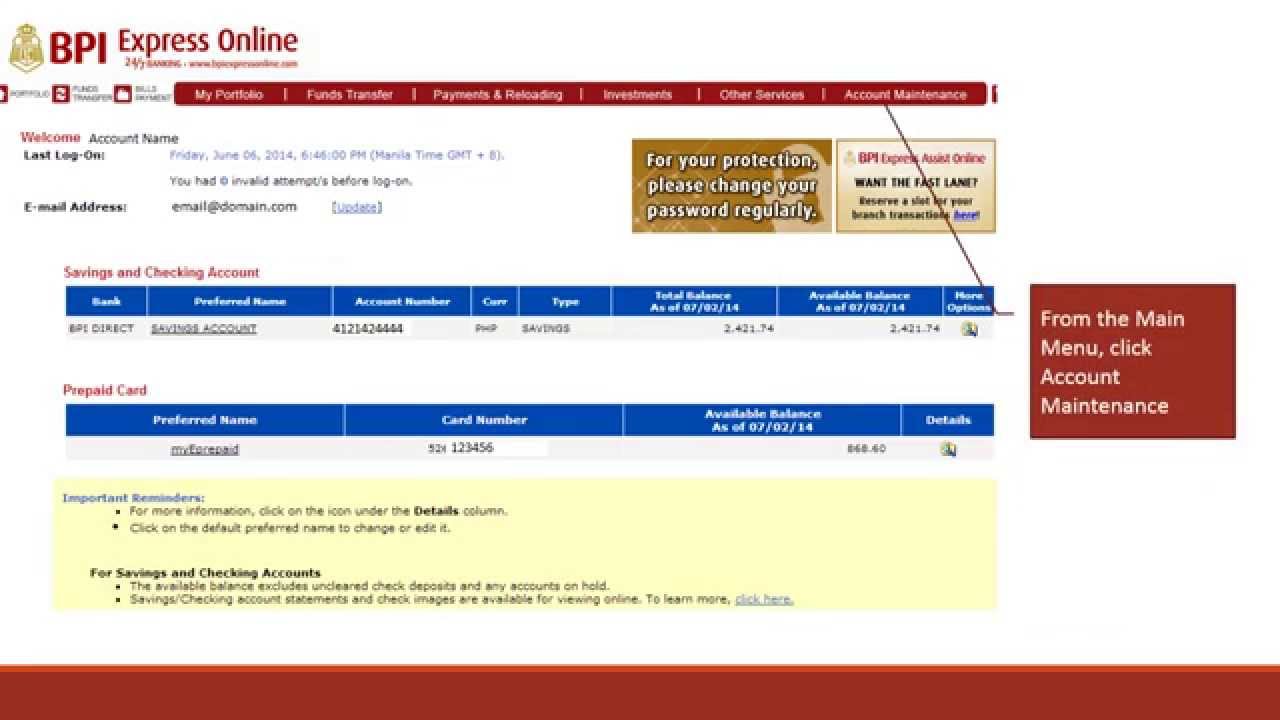Click Account Maintenance in the main menu
Image resolution: width=1280 pixels, height=720 pixels.
click(905, 95)
